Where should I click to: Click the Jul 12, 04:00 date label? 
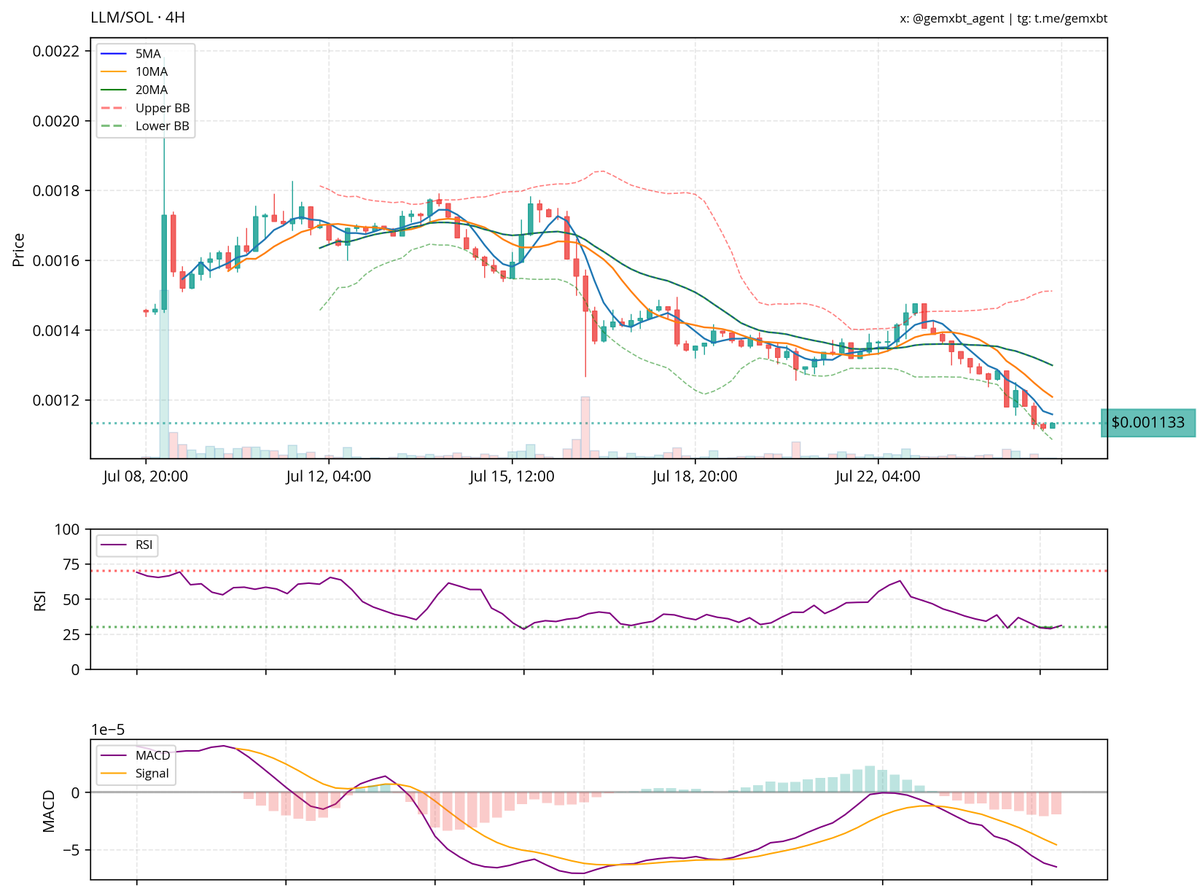pyautogui.click(x=328, y=476)
